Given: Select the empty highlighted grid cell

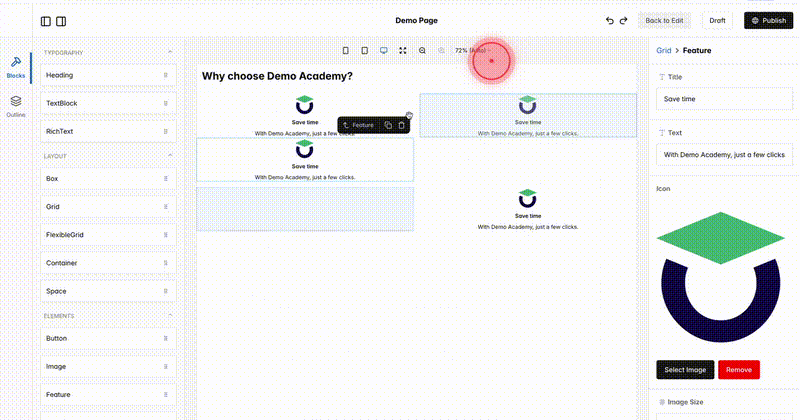Looking at the screenshot, I should point(305,209).
